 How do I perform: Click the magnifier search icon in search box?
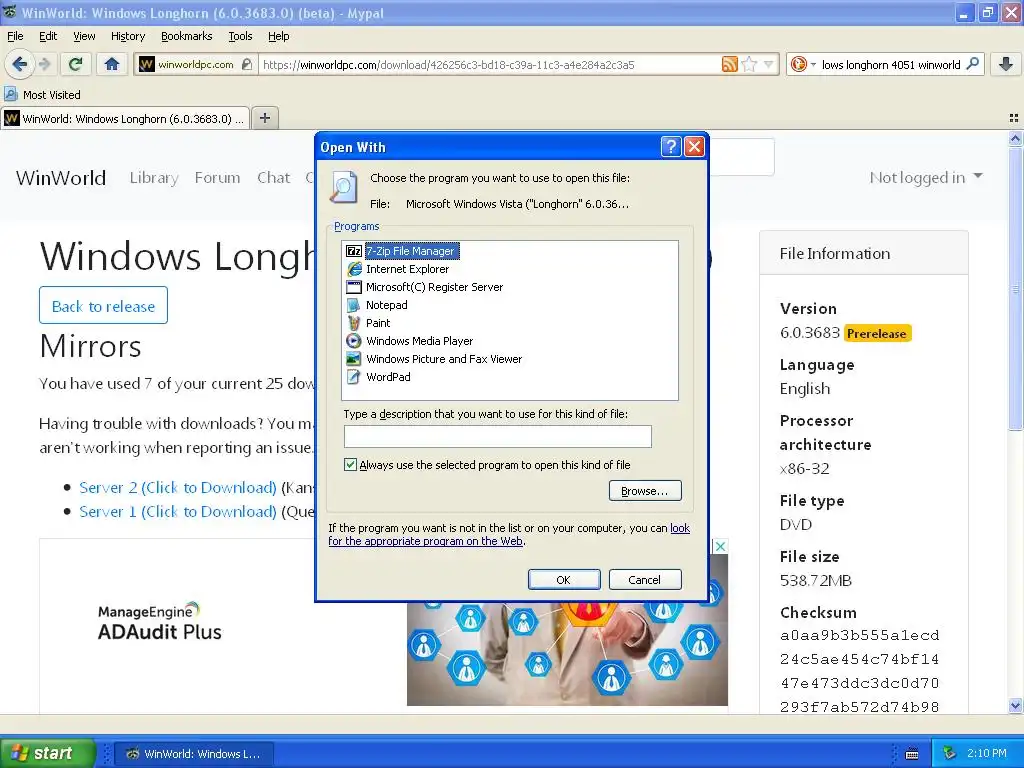tap(972, 64)
